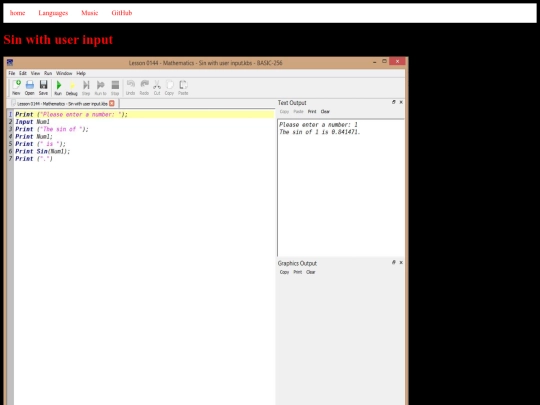Close the Graphics Output panel
Screen dimensions: 540x405
(x=401, y=262)
